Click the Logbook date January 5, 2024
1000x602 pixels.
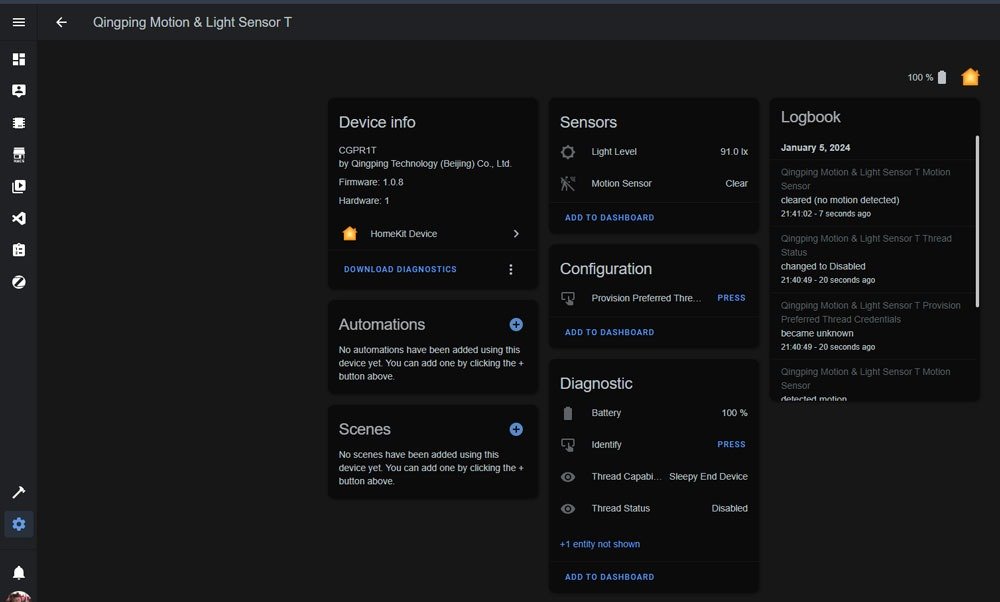(x=815, y=147)
